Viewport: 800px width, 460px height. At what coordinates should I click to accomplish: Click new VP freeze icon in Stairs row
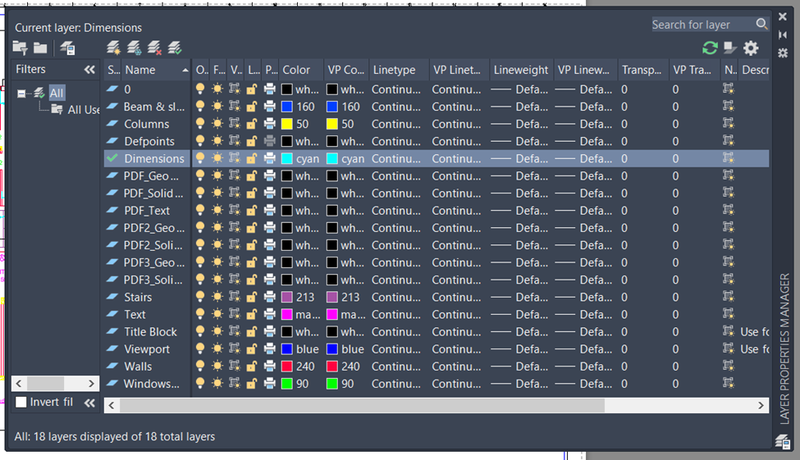728,297
